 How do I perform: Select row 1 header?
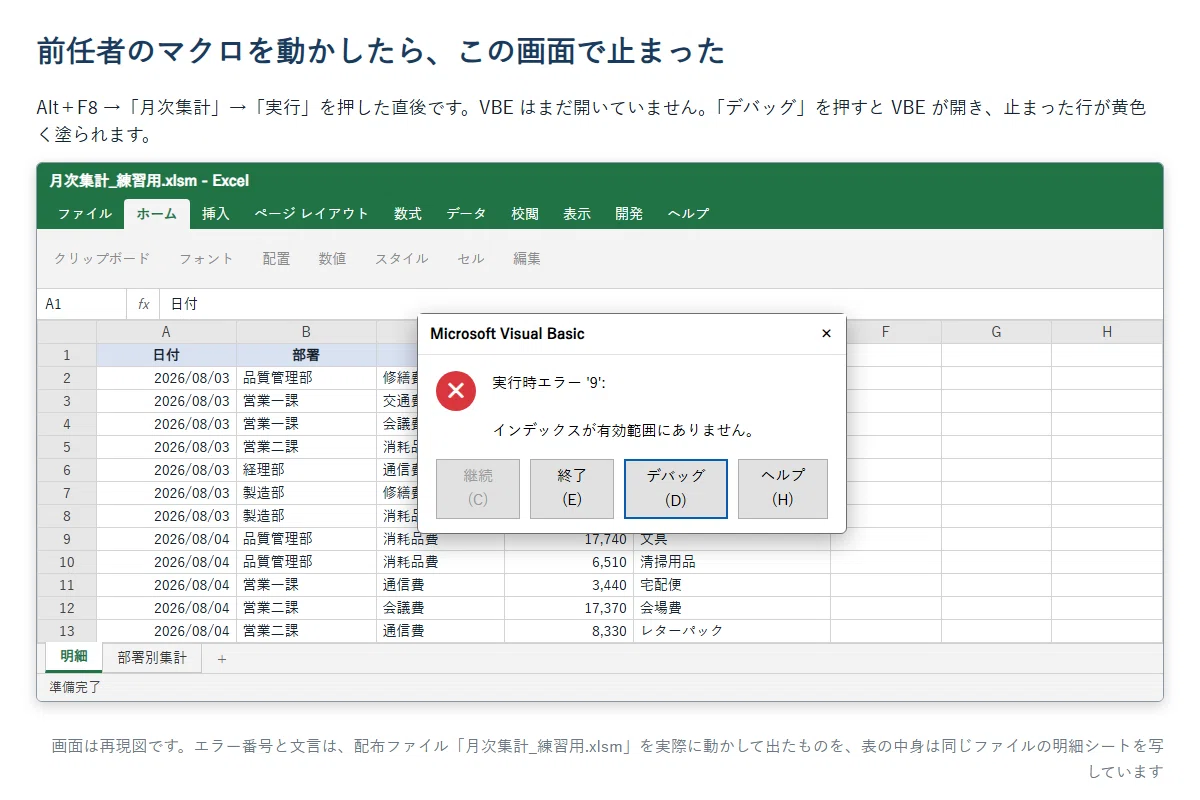click(x=67, y=355)
